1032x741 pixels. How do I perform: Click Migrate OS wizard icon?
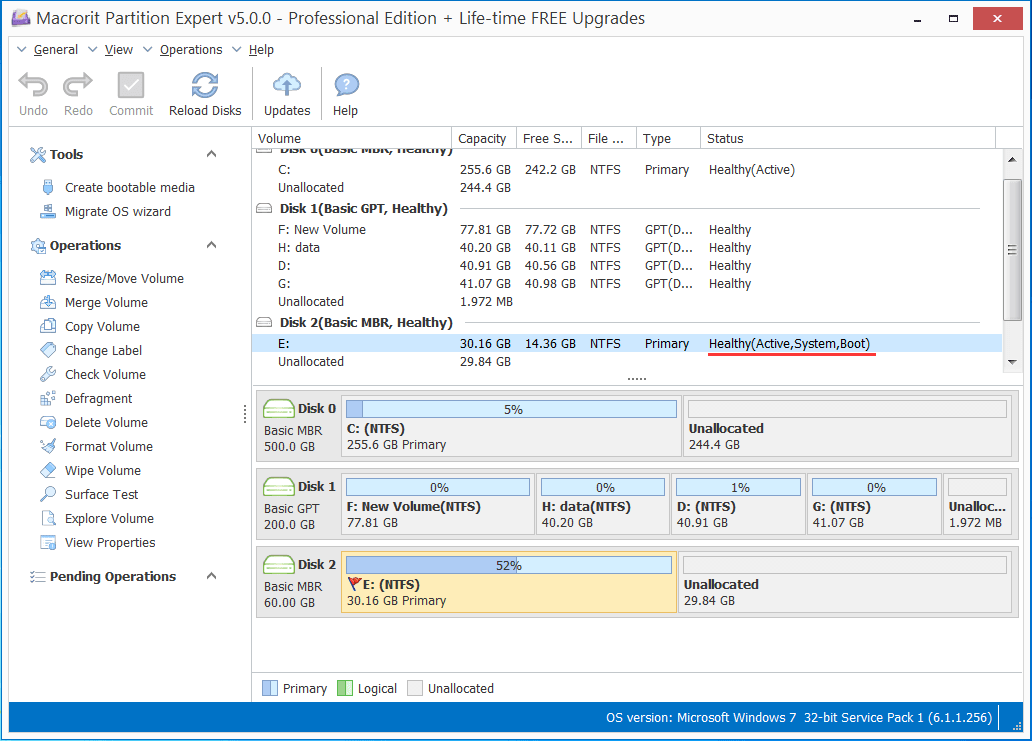47,211
